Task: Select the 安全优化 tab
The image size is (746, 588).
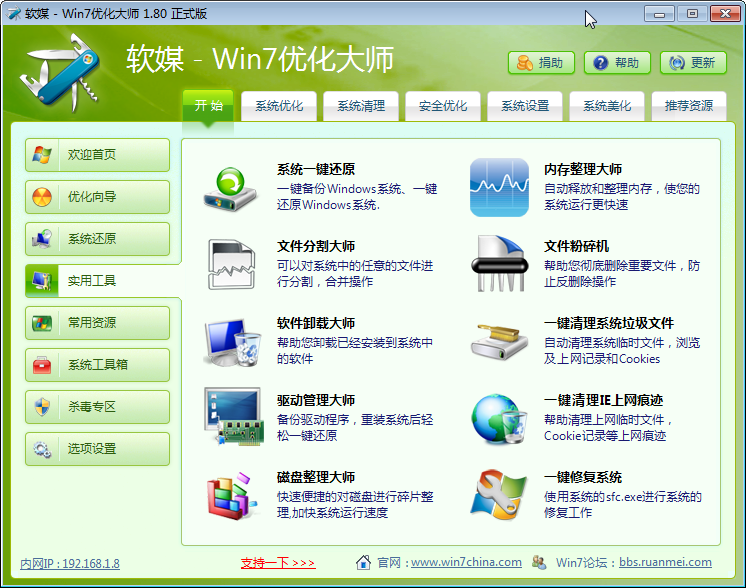Action: tap(443, 106)
